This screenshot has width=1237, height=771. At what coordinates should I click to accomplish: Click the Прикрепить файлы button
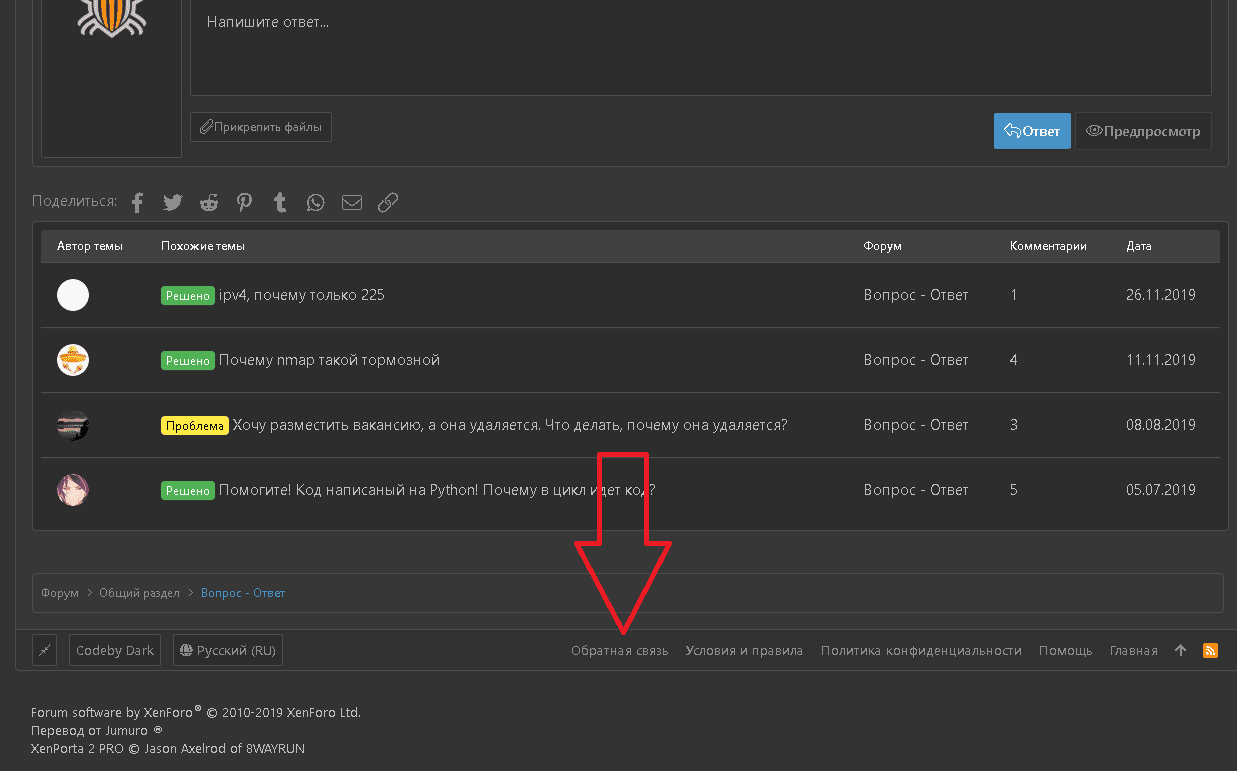(x=261, y=127)
